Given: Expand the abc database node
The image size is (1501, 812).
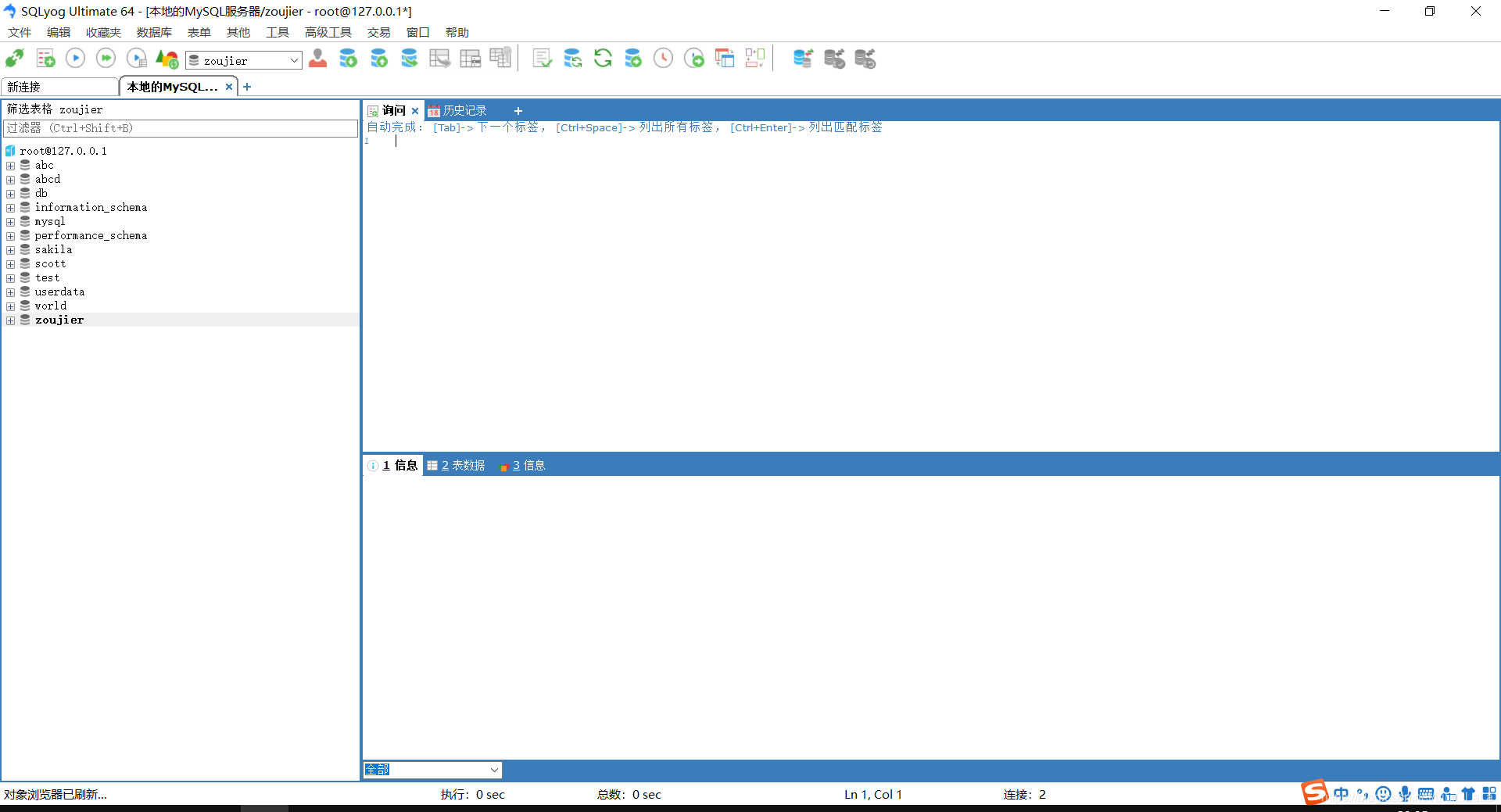Looking at the screenshot, I should (11, 166).
